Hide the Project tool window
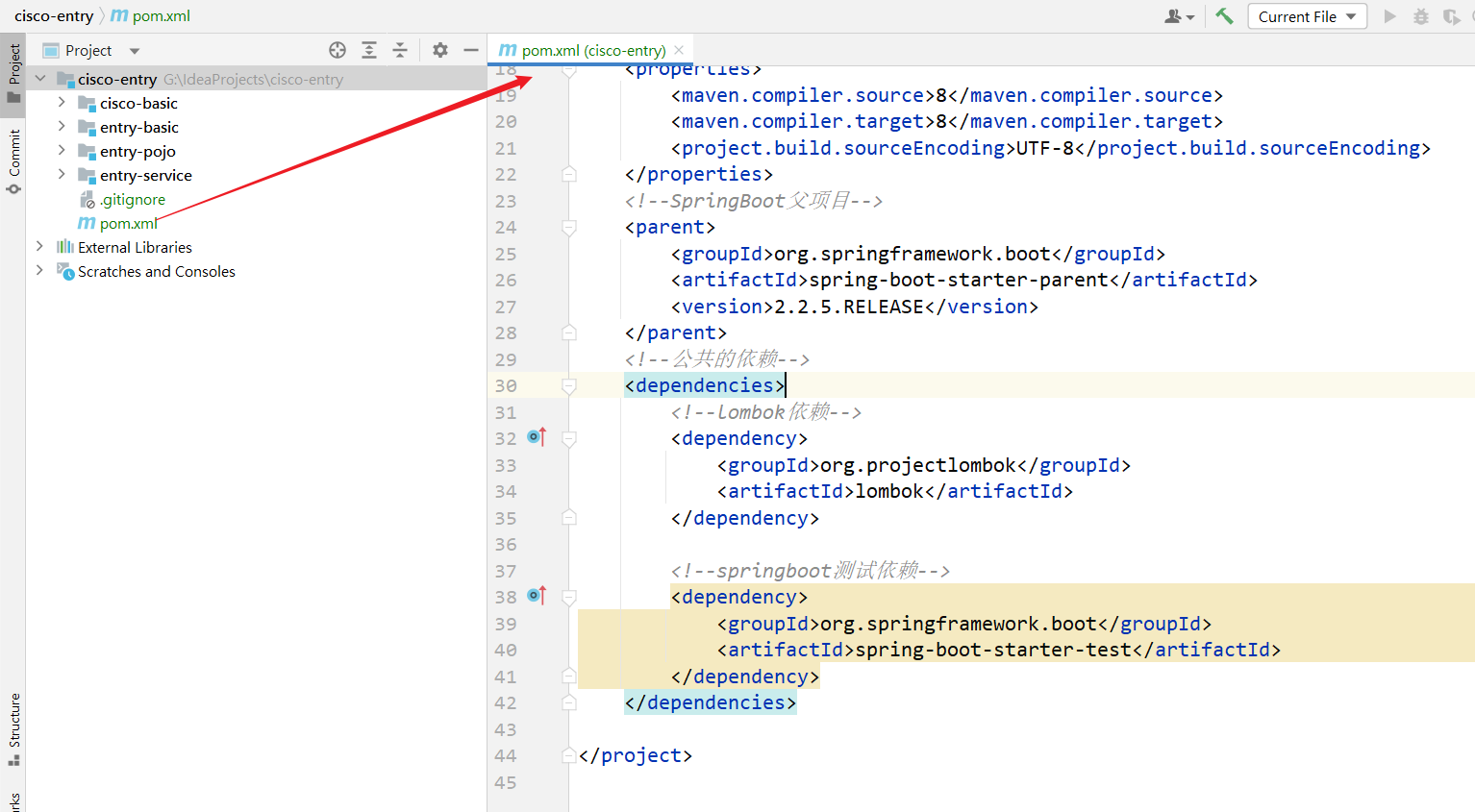 (x=470, y=49)
